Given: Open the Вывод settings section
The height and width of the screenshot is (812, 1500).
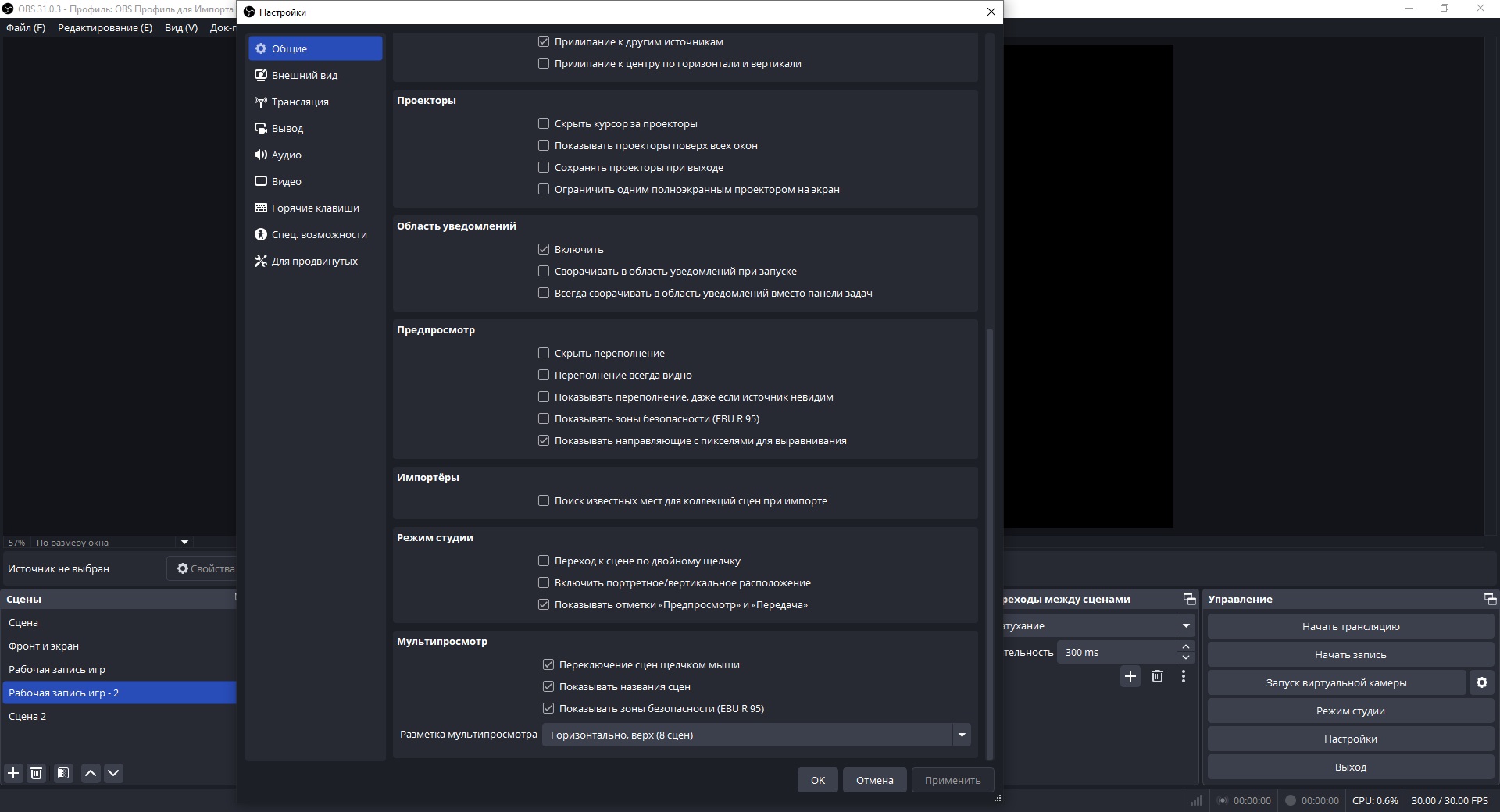Looking at the screenshot, I should pos(315,128).
